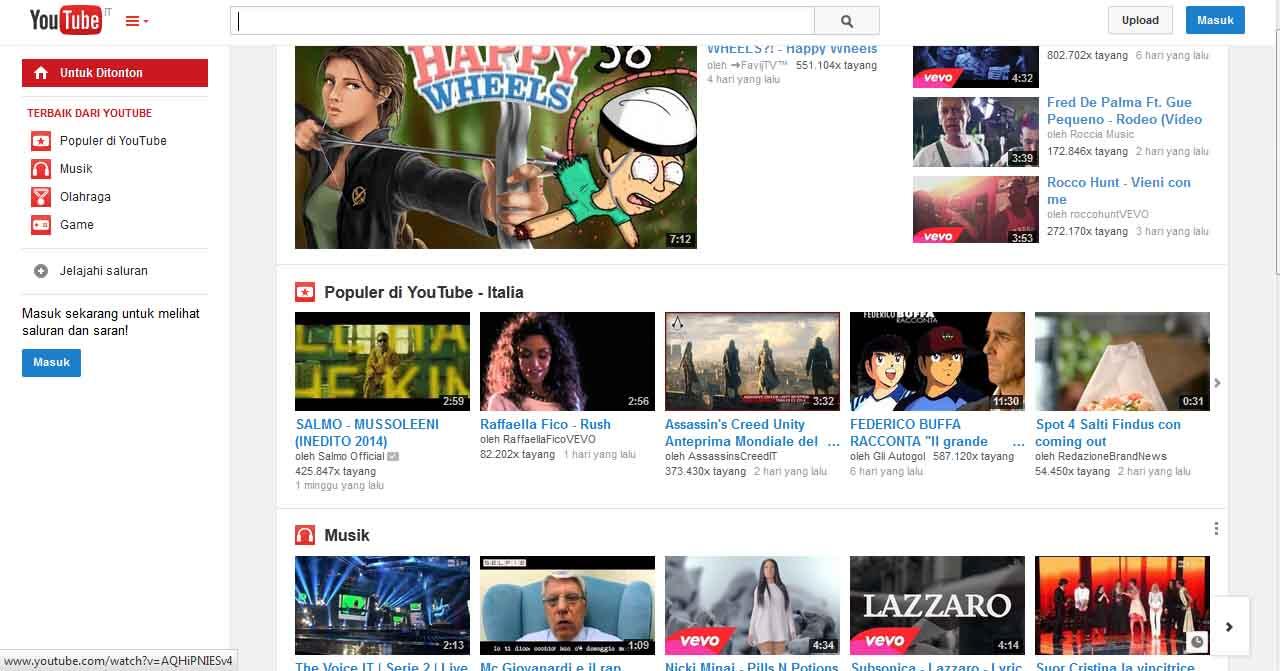Open Populer di YouTube - Italia heading
The height and width of the screenshot is (671, 1280).
pyautogui.click(x=424, y=292)
